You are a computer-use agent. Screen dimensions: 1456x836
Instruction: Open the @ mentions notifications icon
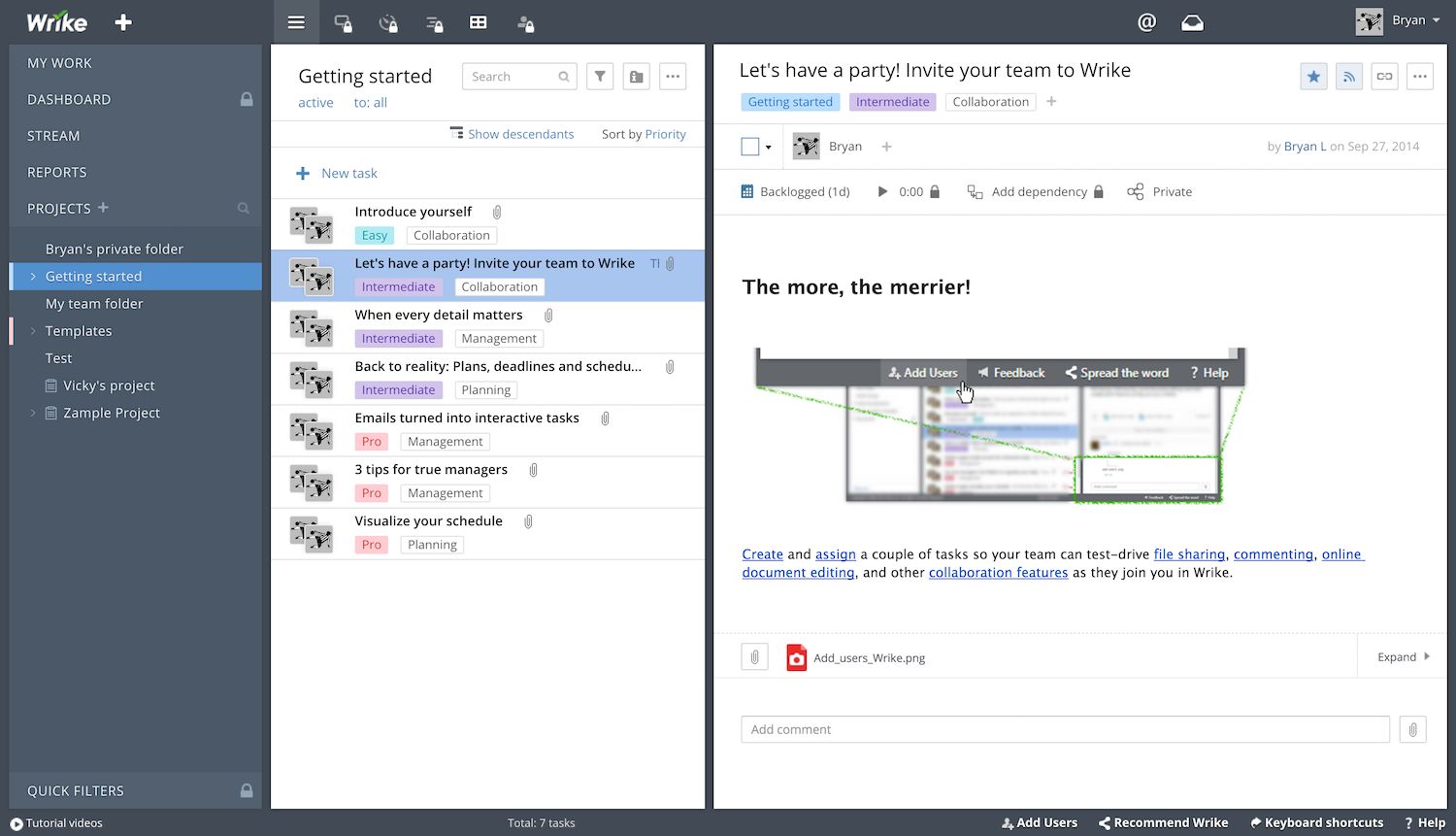point(1146,22)
